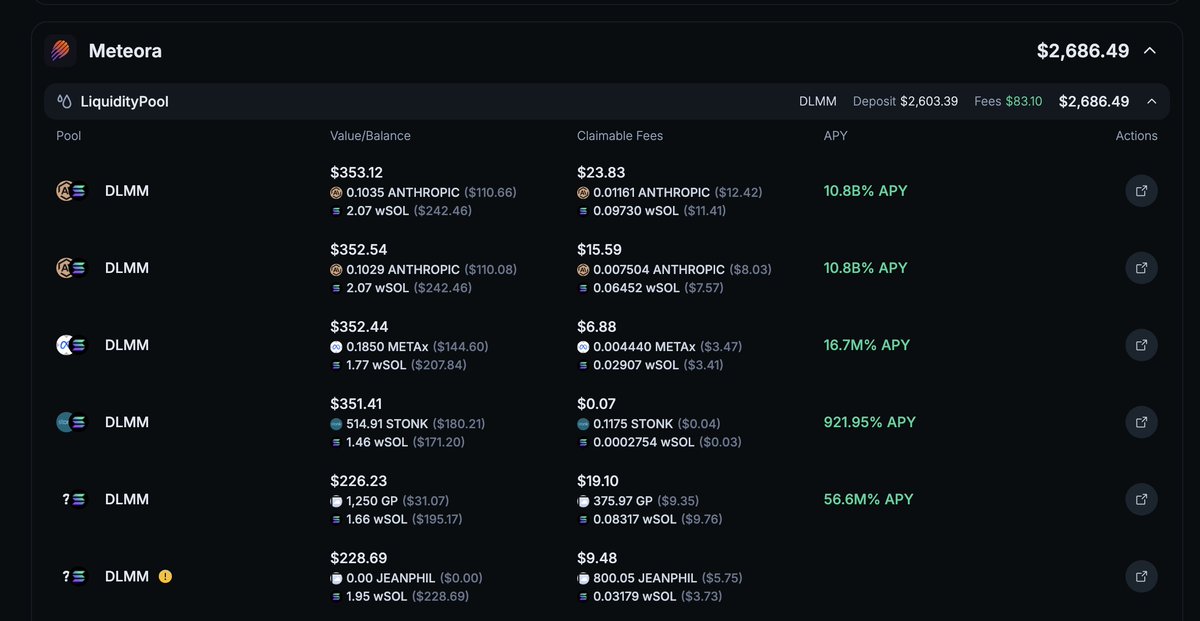The height and width of the screenshot is (621, 1200).
Task: Open external link for the $352.54 pool
Action: tap(1142, 268)
